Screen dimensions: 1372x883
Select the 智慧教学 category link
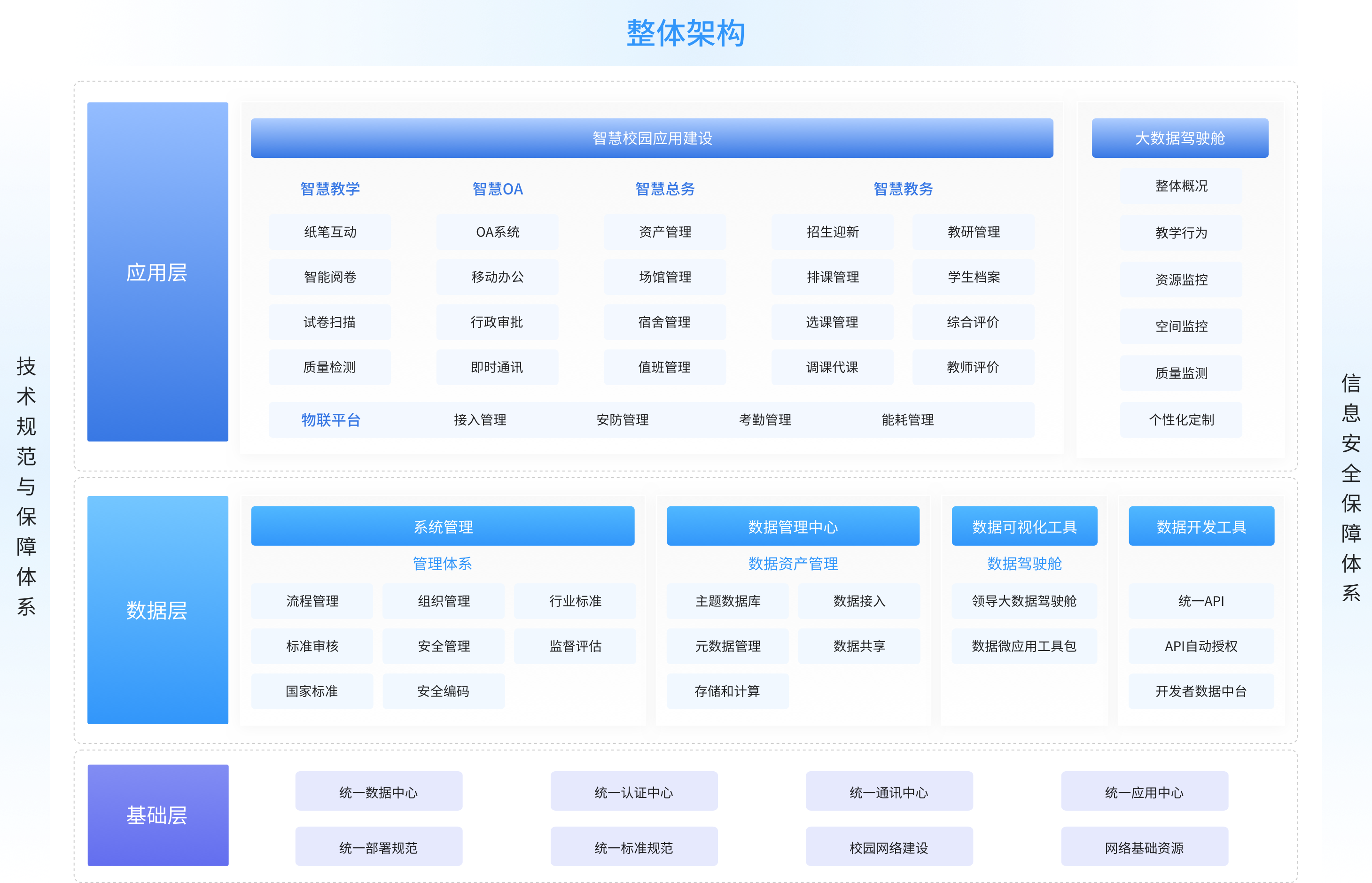click(330, 189)
